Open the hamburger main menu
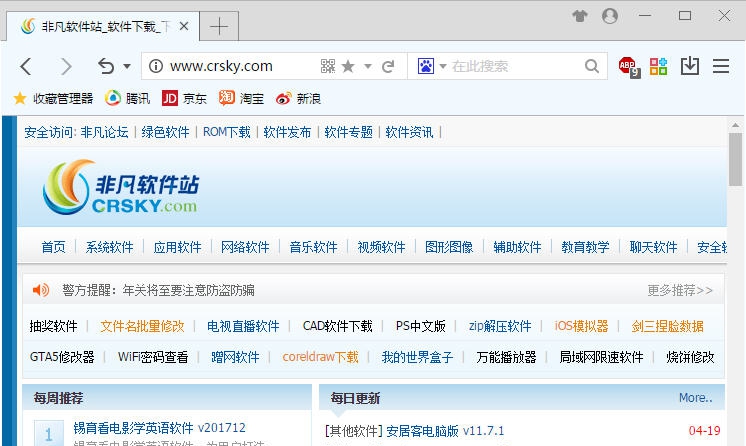 pos(721,66)
